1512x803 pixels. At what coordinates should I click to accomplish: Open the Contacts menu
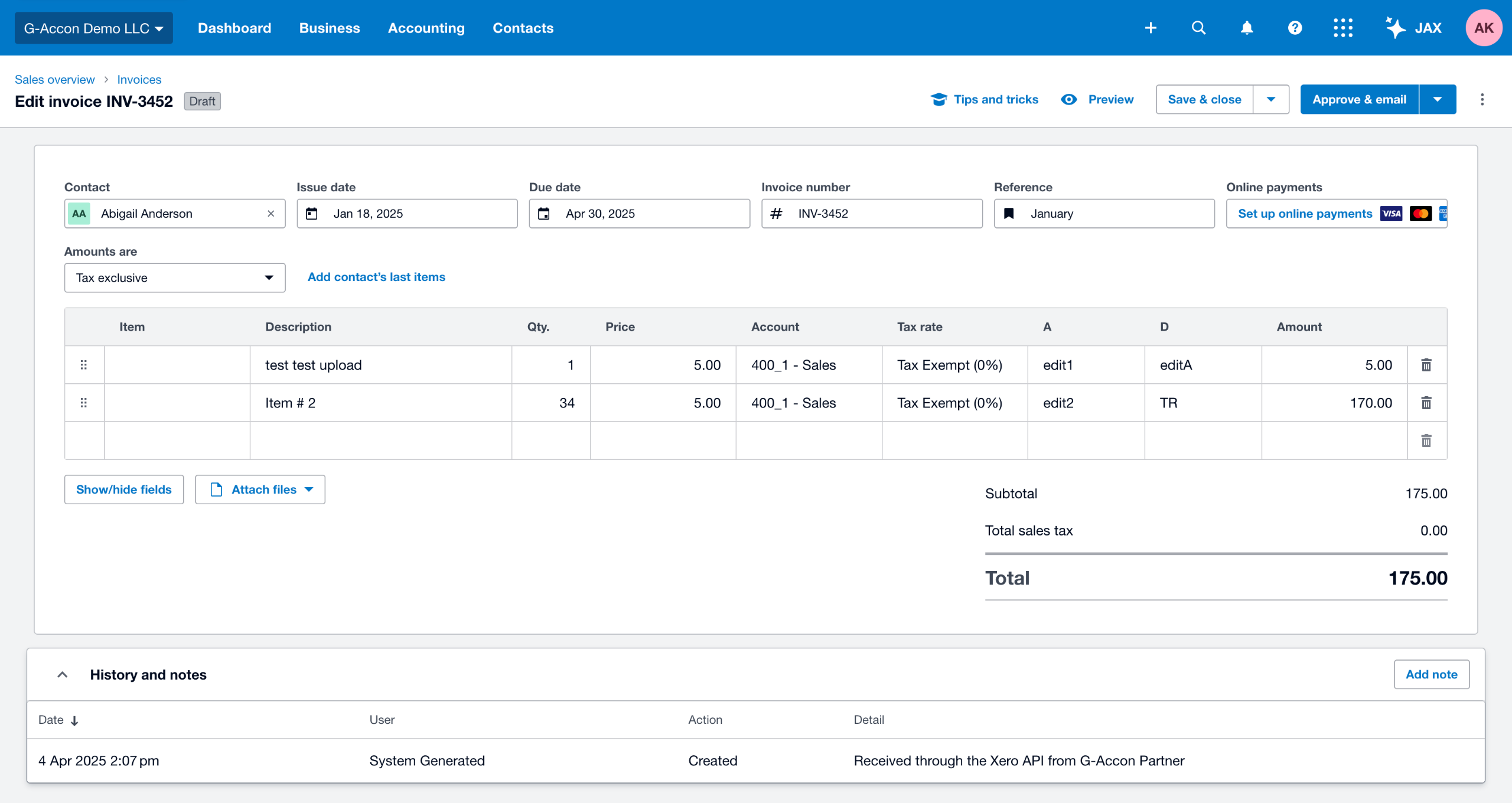tap(523, 28)
